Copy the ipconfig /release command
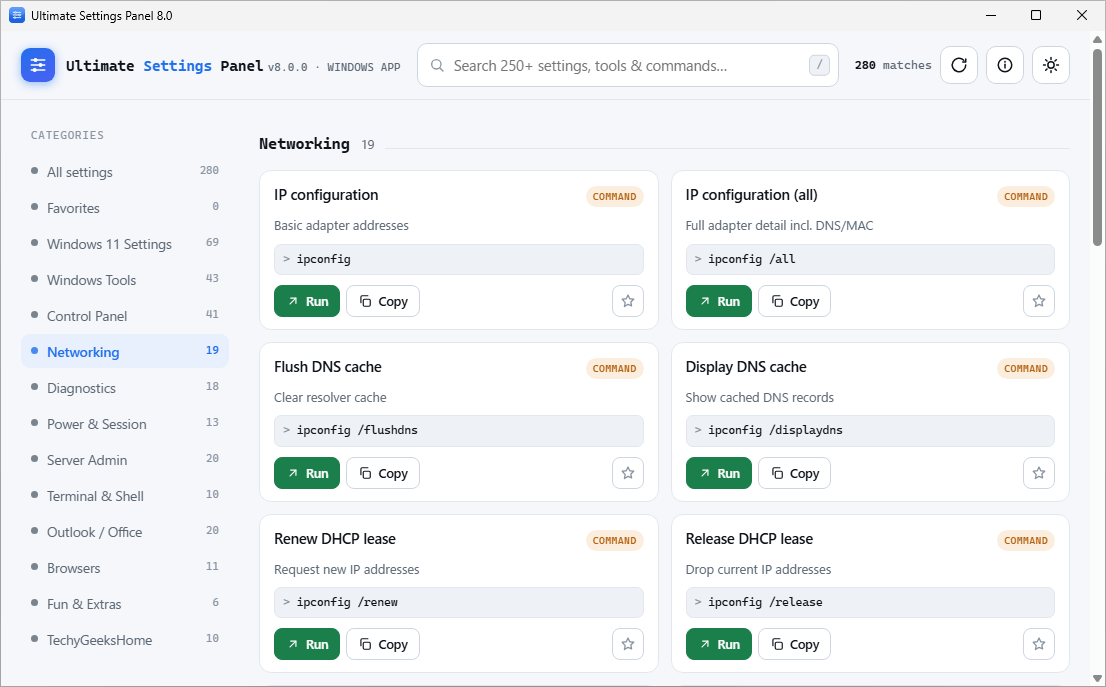 pos(794,644)
